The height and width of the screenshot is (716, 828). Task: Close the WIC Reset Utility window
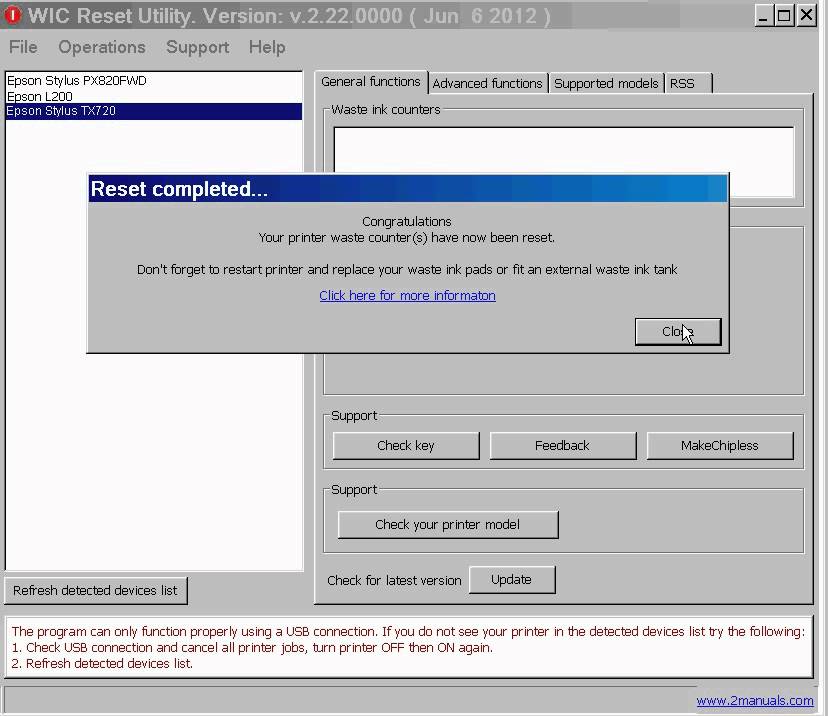(806, 15)
